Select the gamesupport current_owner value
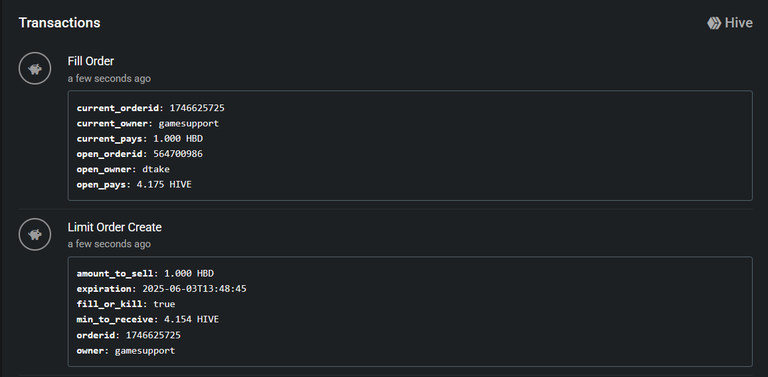Viewport: 768px width, 377px height. click(189, 123)
